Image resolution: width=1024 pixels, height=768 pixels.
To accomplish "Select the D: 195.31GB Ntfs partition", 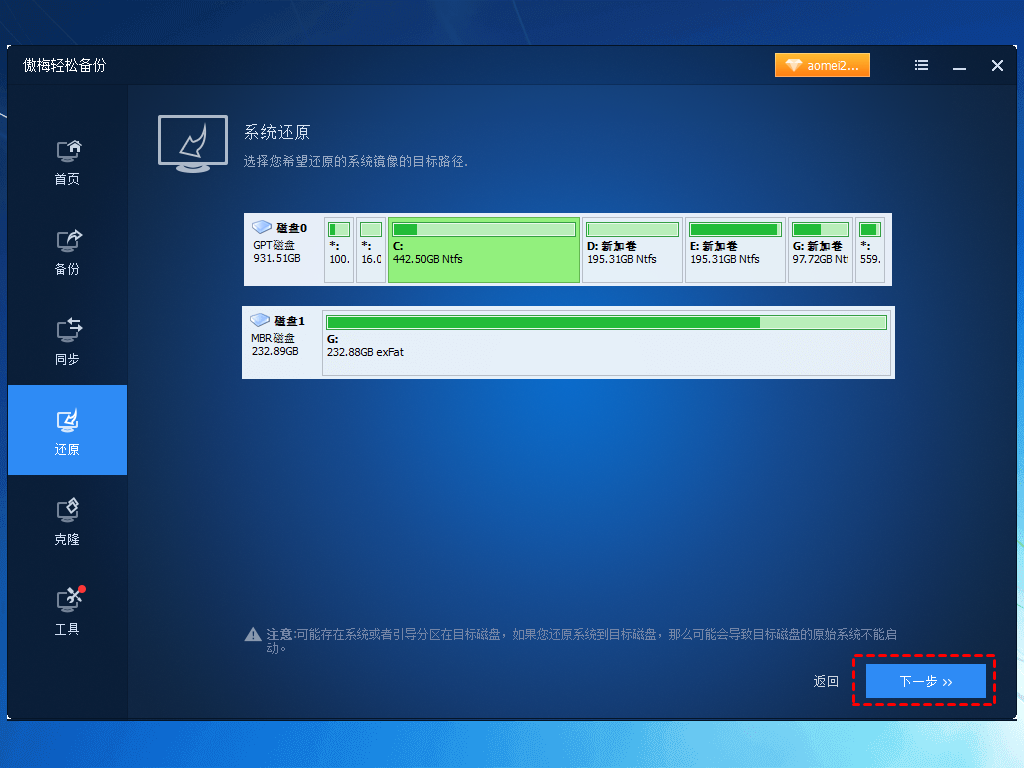I will point(632,250).
